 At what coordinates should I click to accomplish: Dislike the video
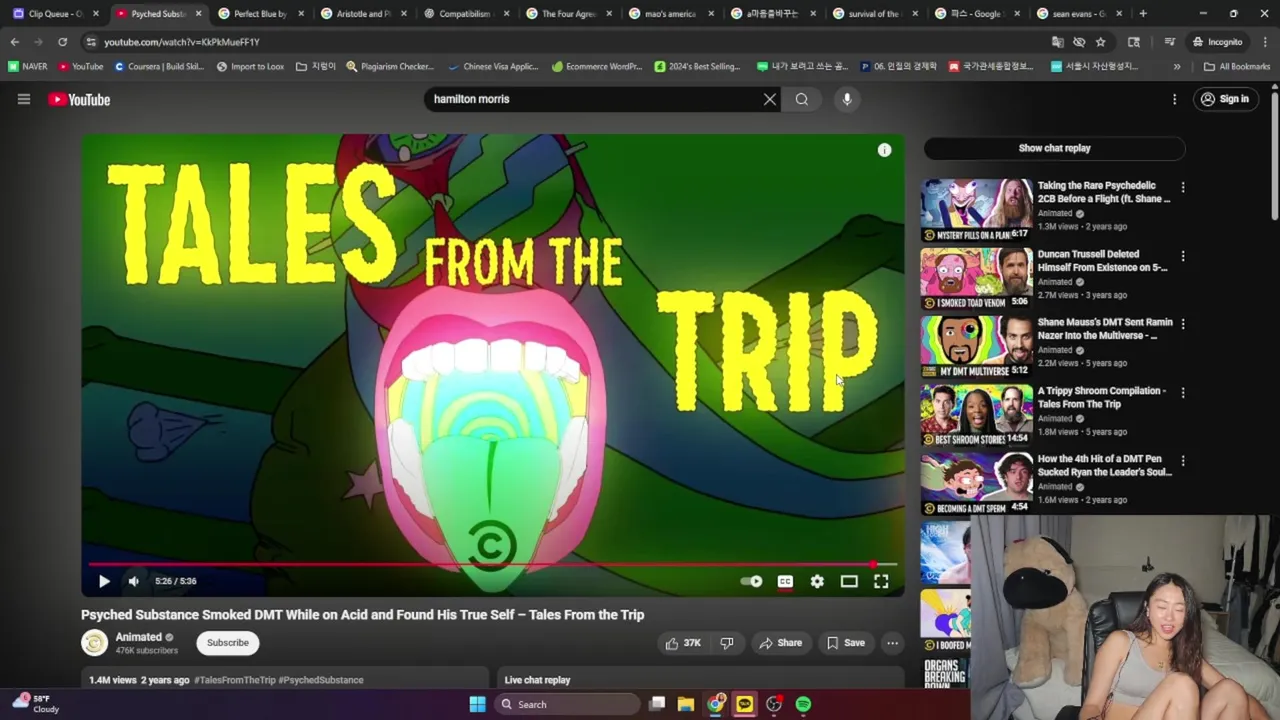(727, 643)
